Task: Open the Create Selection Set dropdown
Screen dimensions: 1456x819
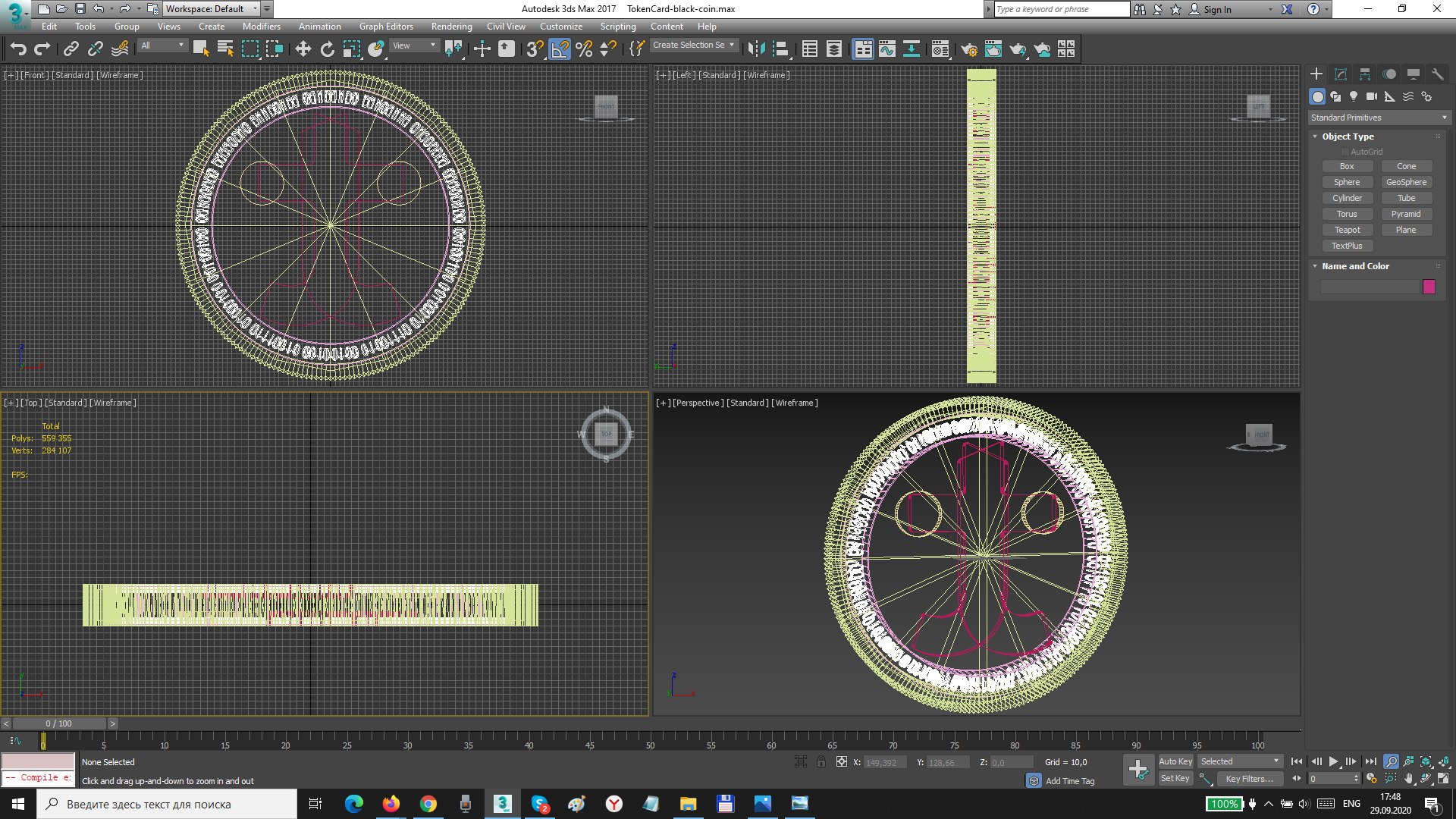Action: click(694, 45)
